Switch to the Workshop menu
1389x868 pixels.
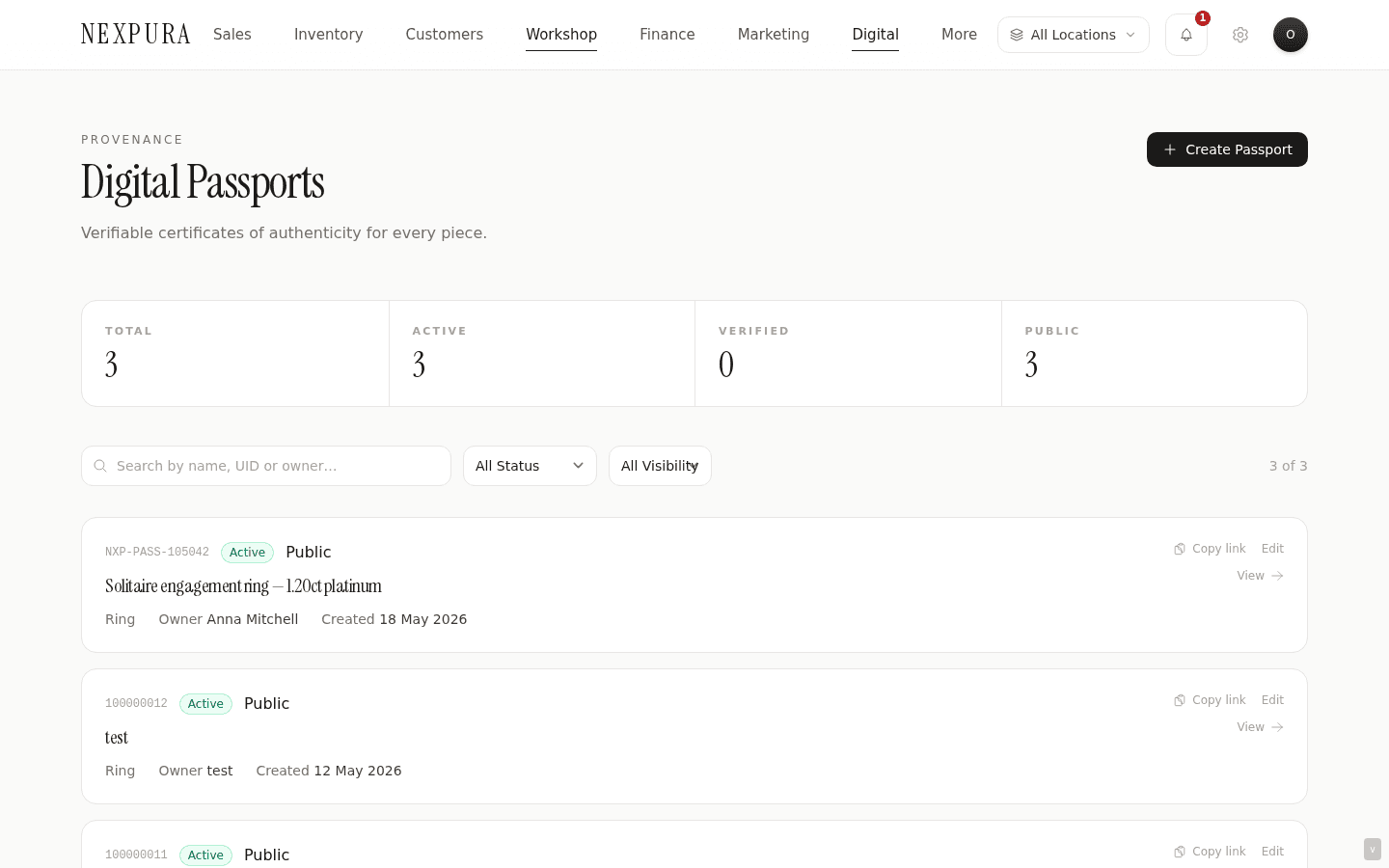point(561,35)
